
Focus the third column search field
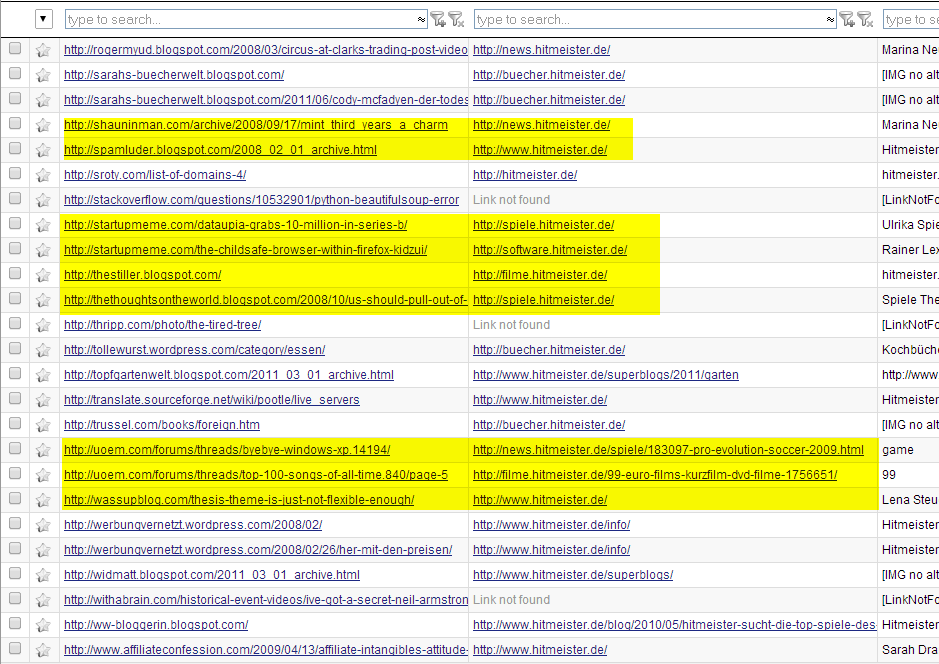[911, 20]
